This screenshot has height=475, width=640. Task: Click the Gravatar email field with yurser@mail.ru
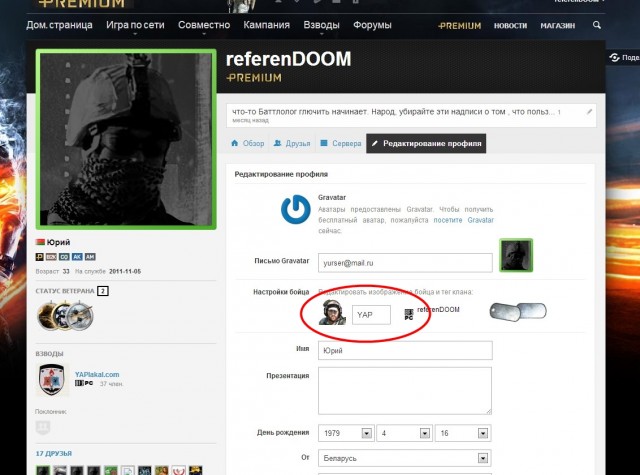point(405,263)
